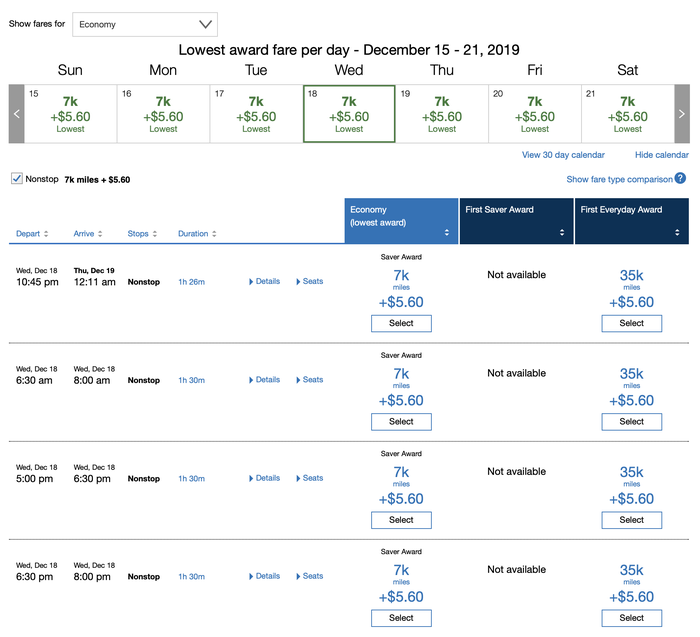The image size is (700, 637).
Task: Uncheck the Nonstop checkbox
Action: (x=17, y=179)
